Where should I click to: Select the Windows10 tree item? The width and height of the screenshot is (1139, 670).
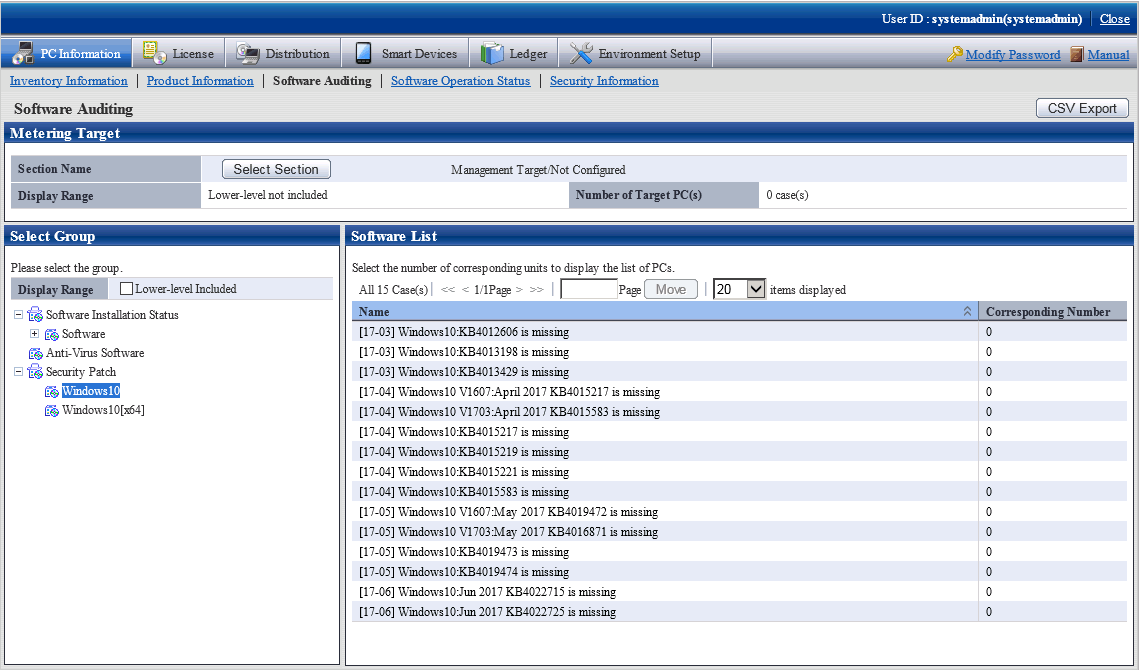(91, 391)
